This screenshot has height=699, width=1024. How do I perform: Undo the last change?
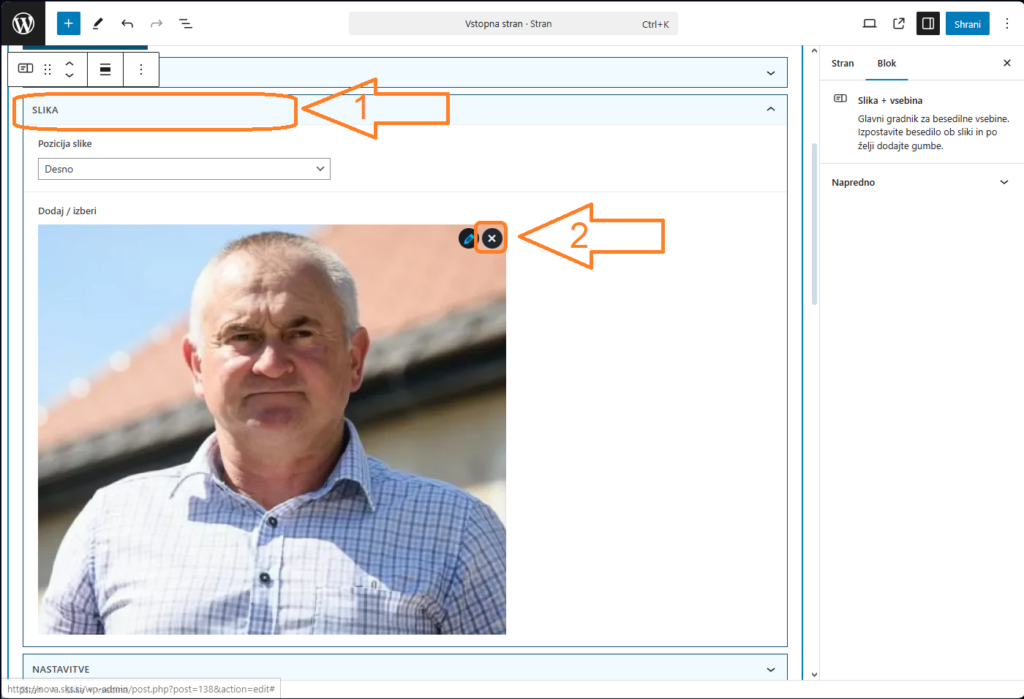pos(127,23)
